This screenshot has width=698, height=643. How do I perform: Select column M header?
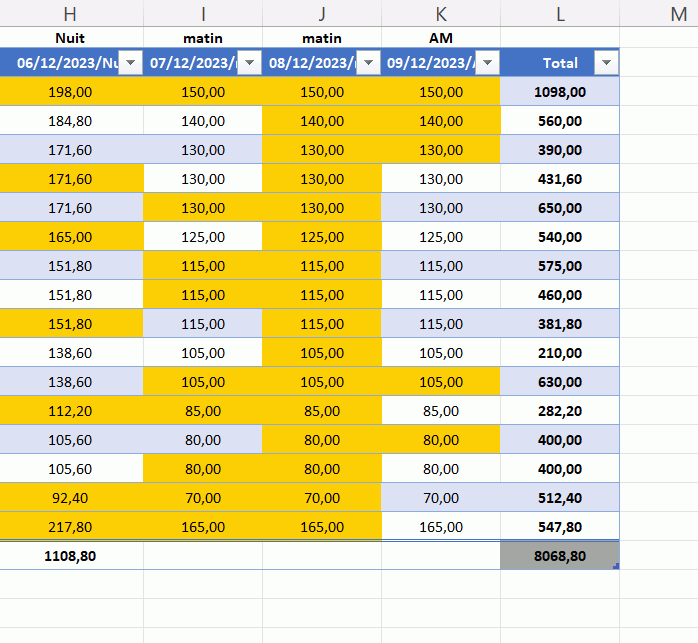[678, 13]
